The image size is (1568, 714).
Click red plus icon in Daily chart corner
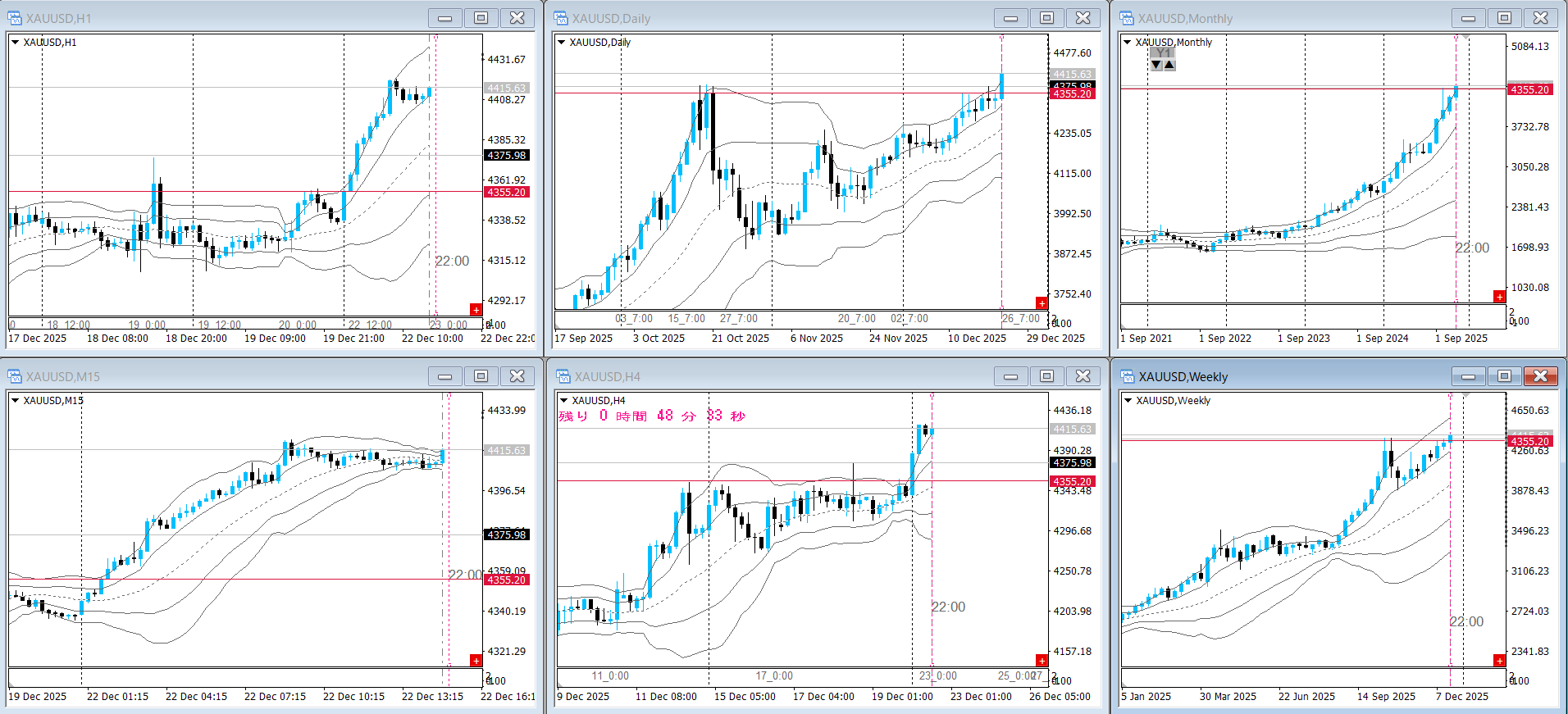pyautogui.click(x=1042, y=302)
